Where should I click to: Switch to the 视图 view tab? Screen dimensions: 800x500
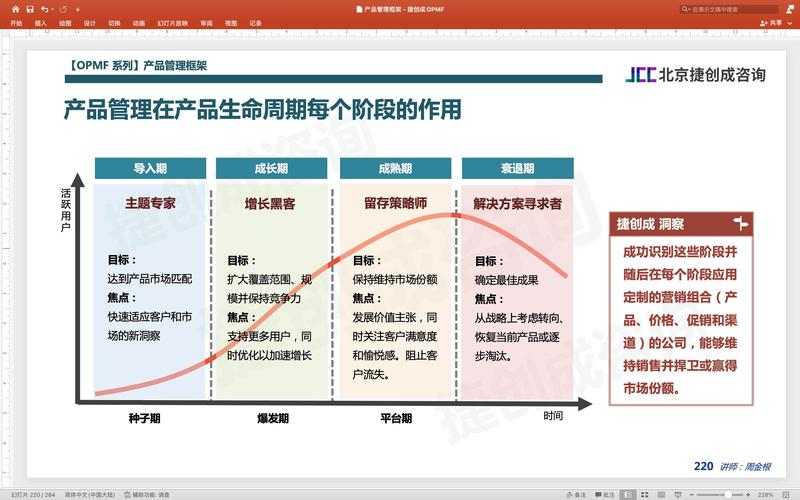(231, 23)
